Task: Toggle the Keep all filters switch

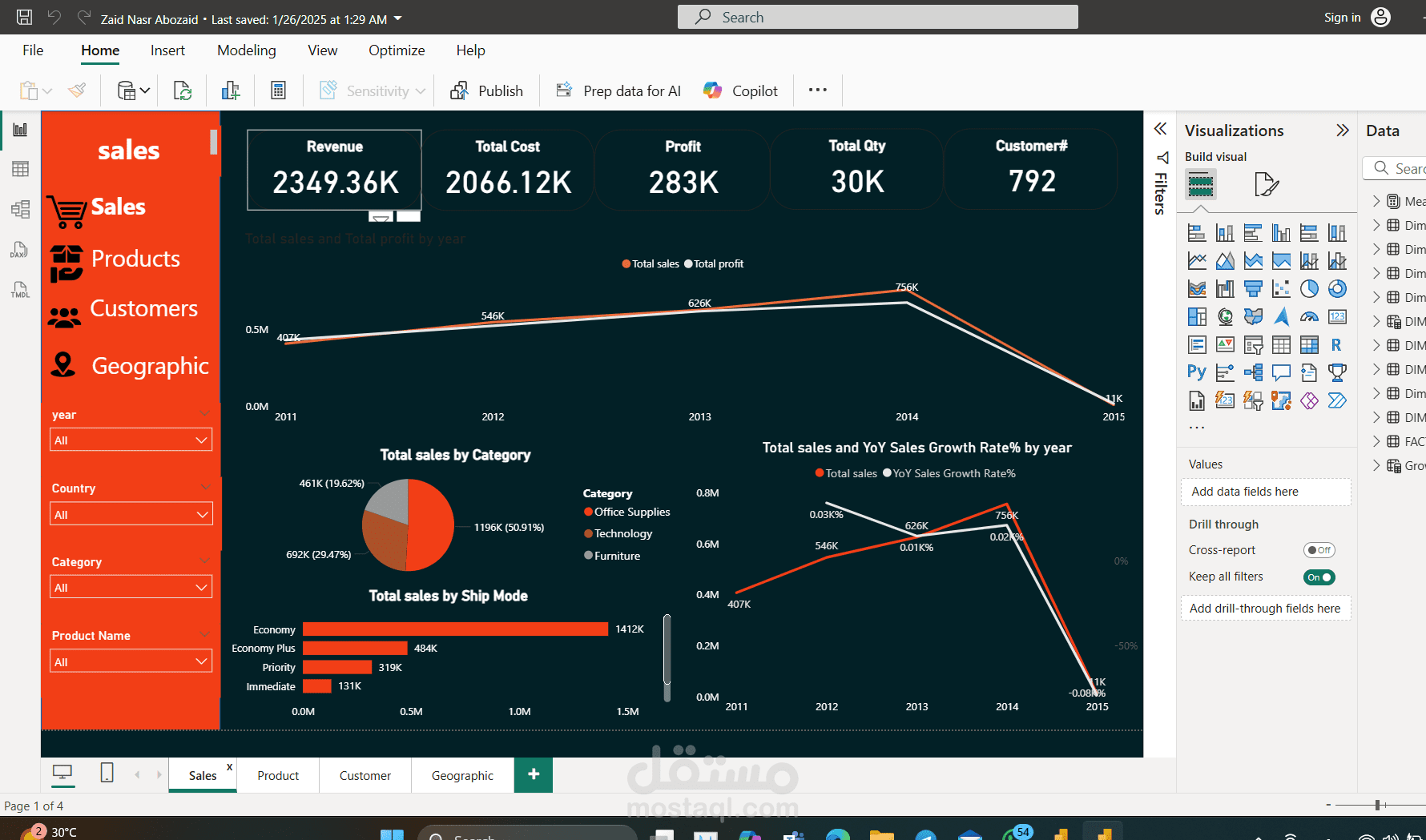Action: 1319,577
